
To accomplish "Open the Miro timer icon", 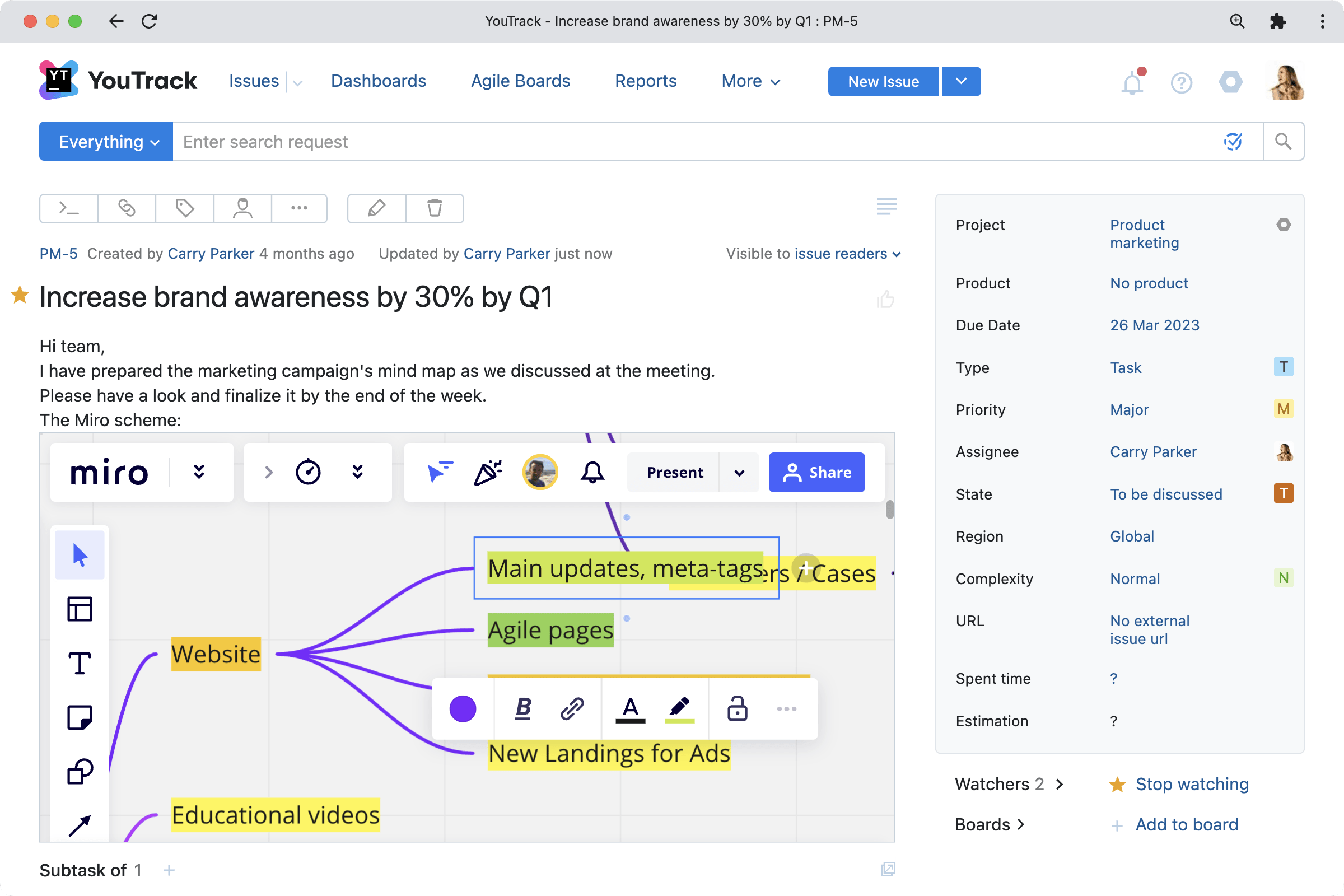I will pos(308,472).
